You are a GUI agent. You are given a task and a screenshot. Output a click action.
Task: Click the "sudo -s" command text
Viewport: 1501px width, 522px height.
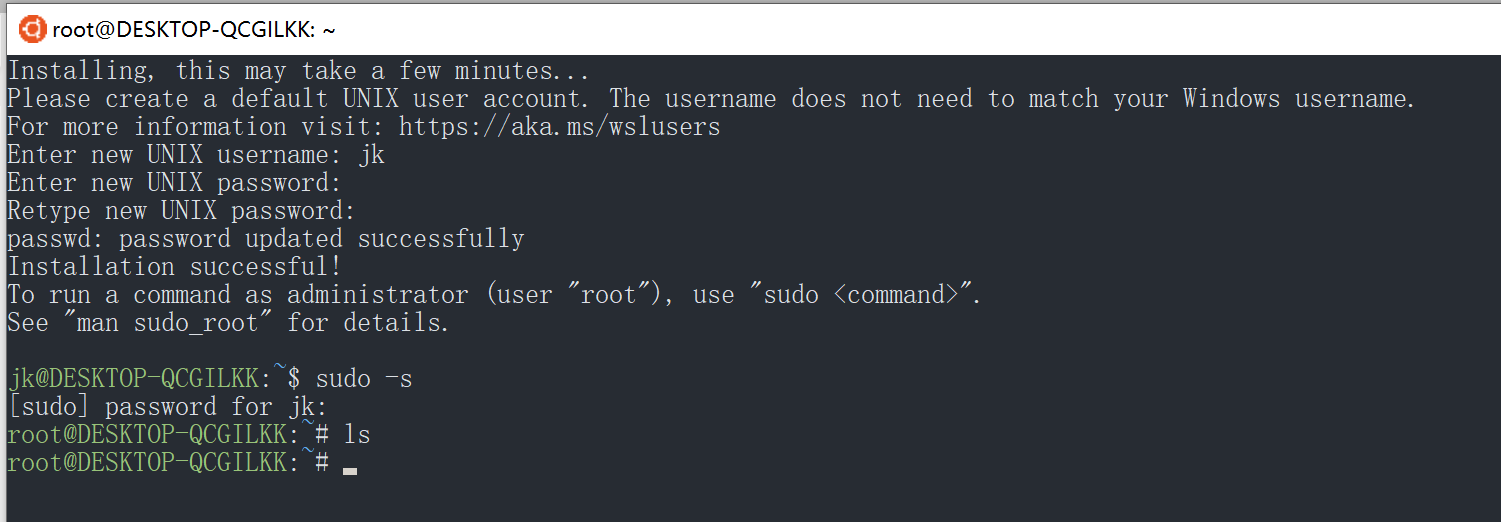click(364, 379)
